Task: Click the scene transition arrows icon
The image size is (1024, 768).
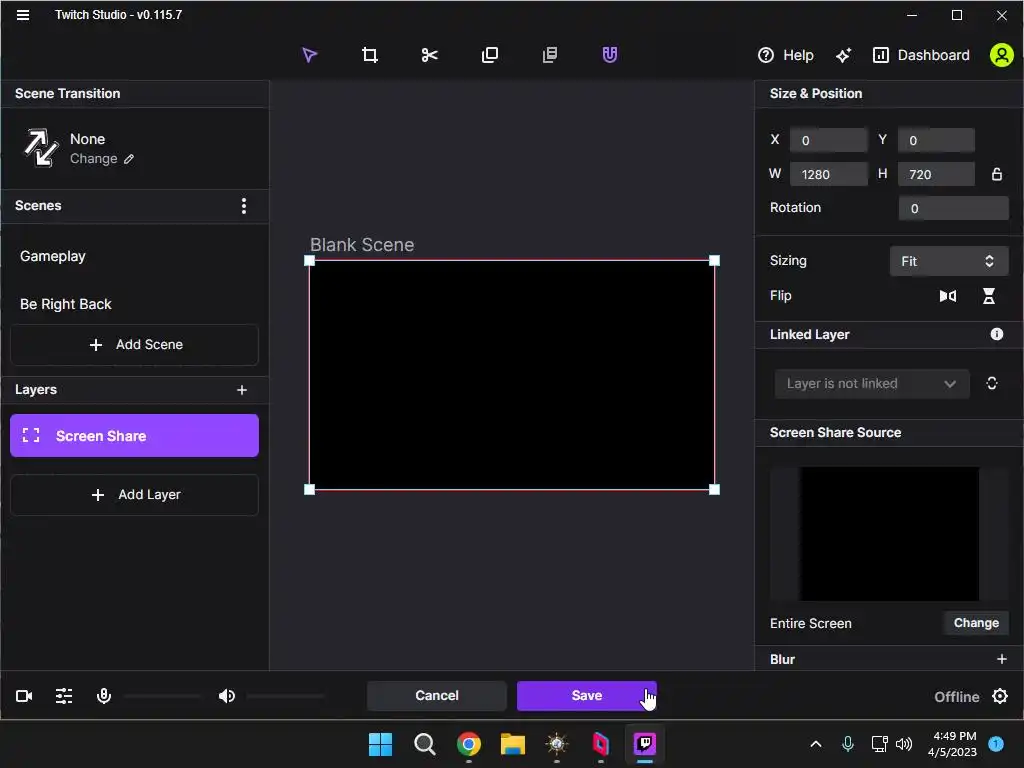Action: pos(41,148)
